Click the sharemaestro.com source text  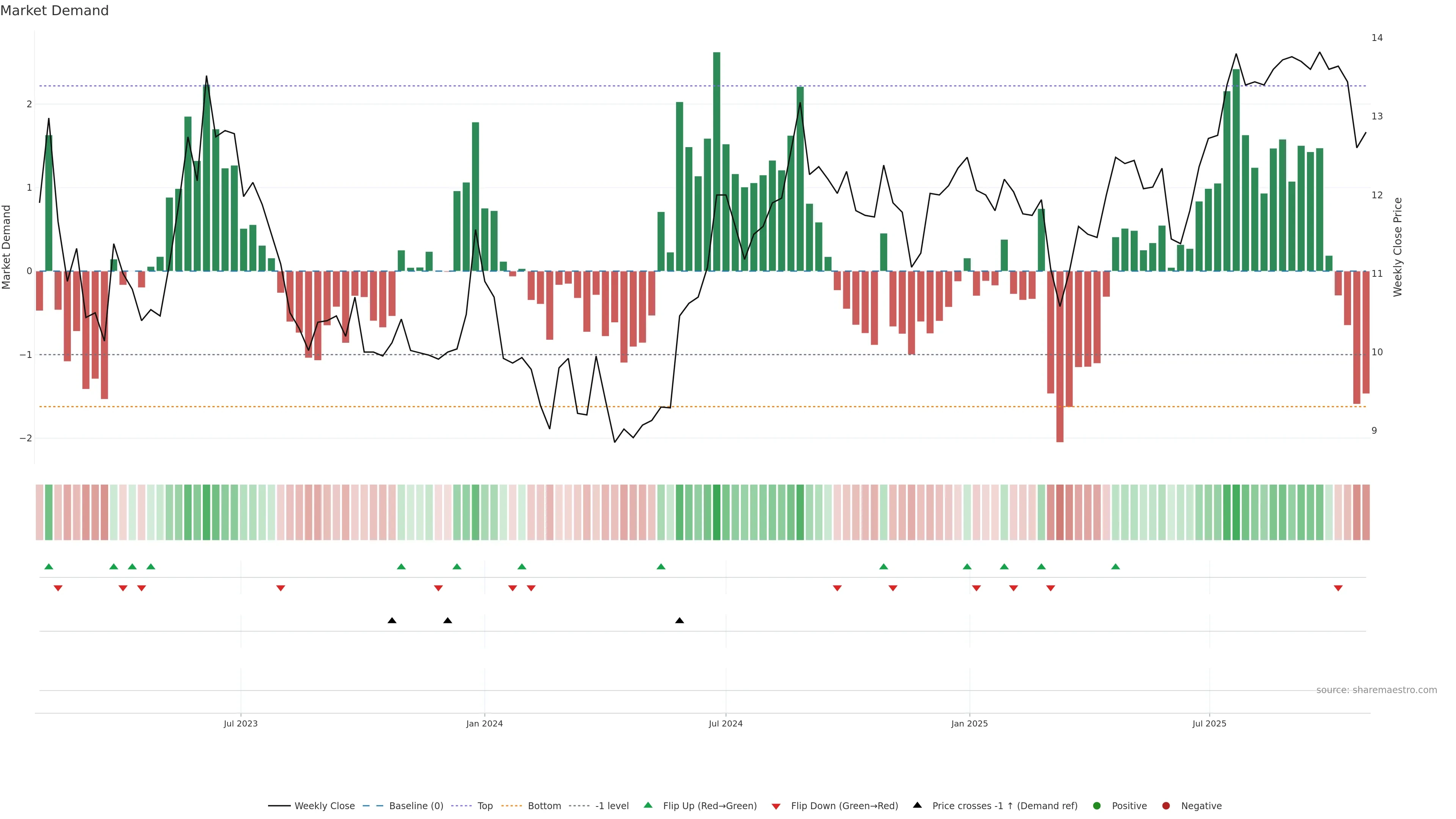tap(1376, 690)
